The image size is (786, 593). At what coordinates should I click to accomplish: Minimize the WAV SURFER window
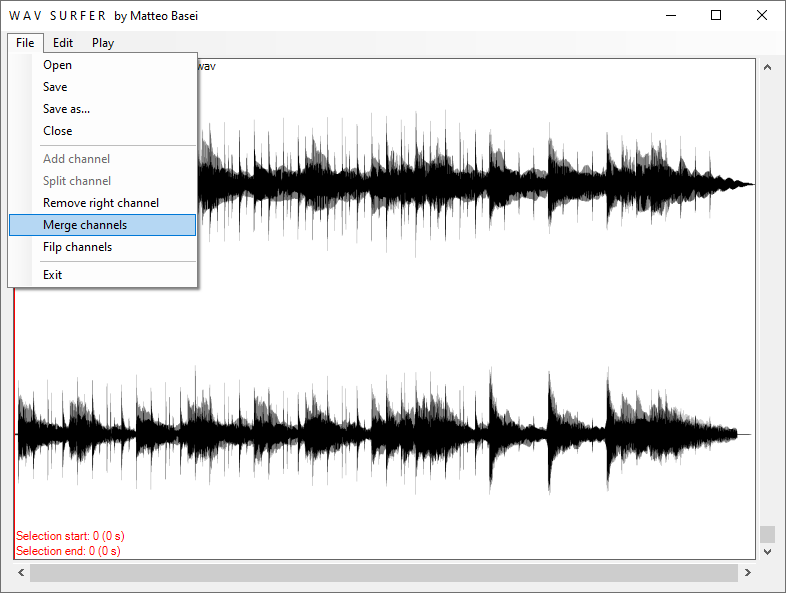(x=671, y=15)
